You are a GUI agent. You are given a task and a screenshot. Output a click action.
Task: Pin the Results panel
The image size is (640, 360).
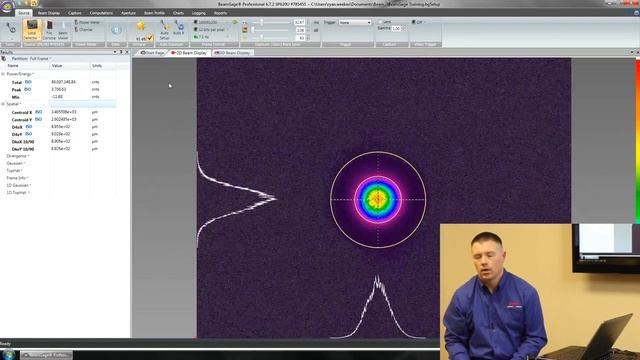tap(121, 52)
